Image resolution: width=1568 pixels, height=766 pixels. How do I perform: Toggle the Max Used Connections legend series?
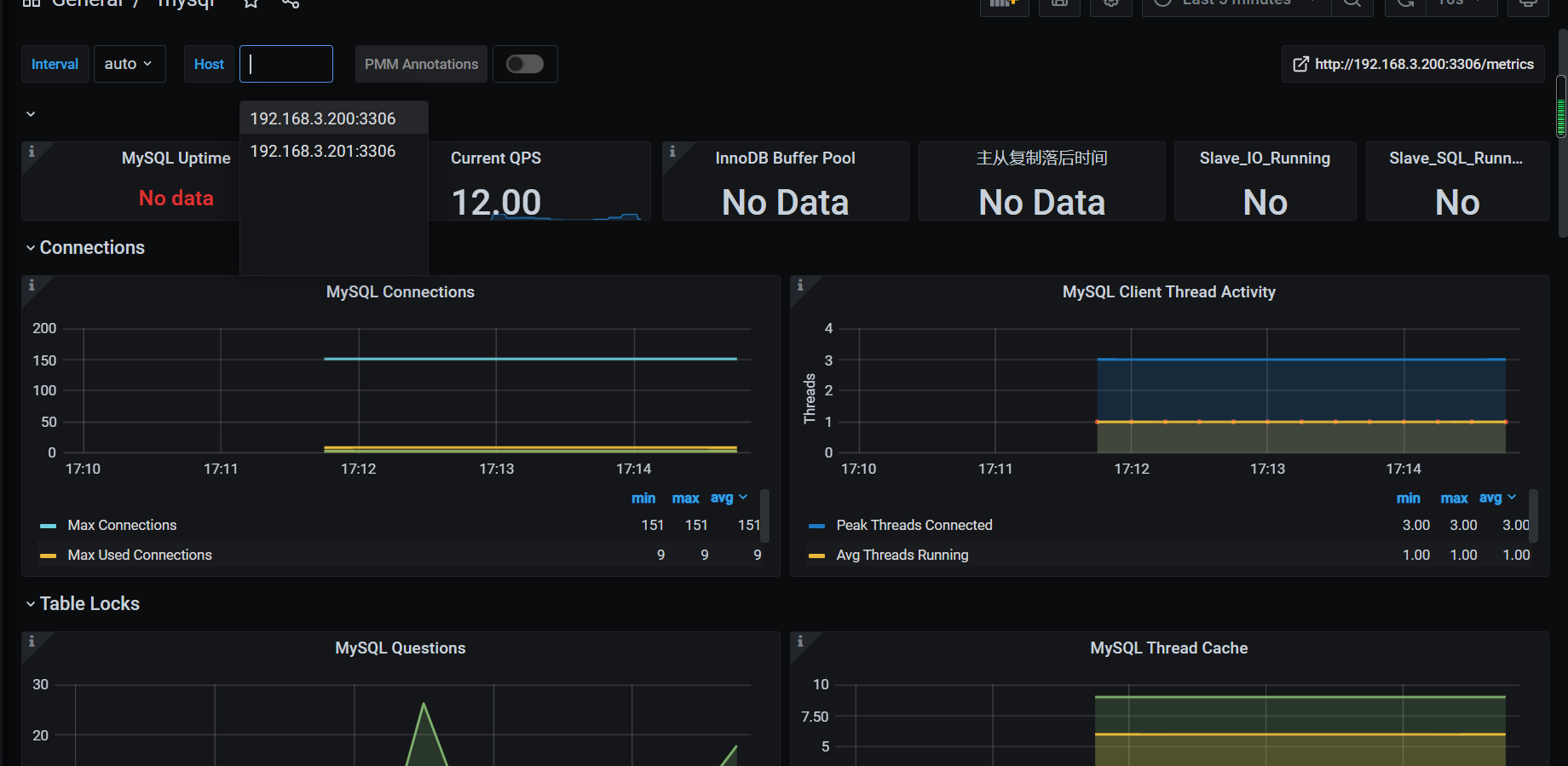(x=140, y=556)
